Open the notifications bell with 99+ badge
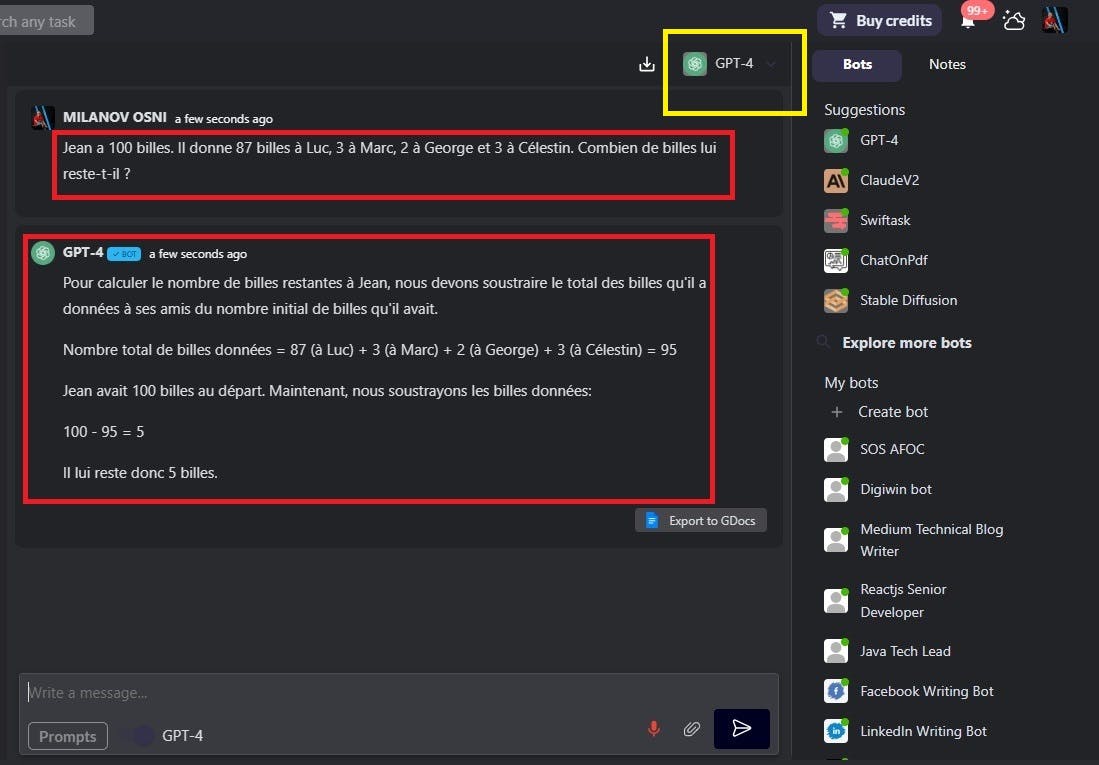This screenshot has width=1099, height=765. point(969,20)
